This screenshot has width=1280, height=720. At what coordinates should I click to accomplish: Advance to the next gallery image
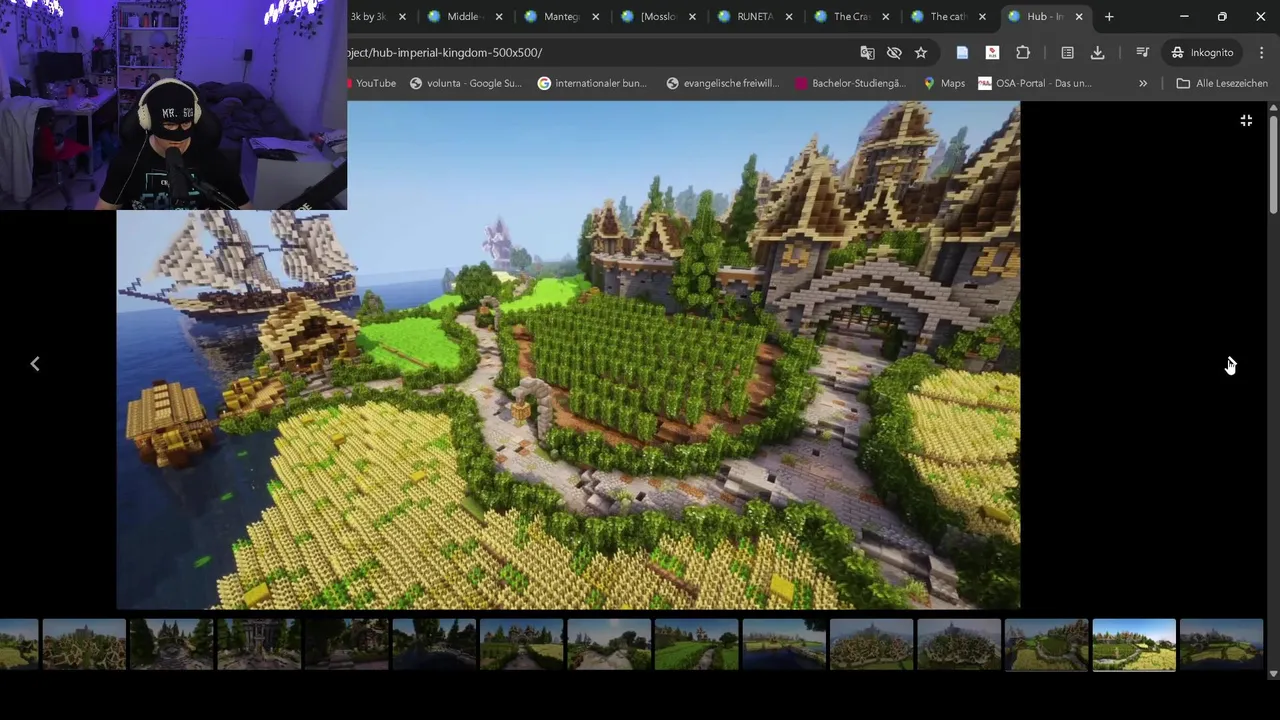(1230, 364)
